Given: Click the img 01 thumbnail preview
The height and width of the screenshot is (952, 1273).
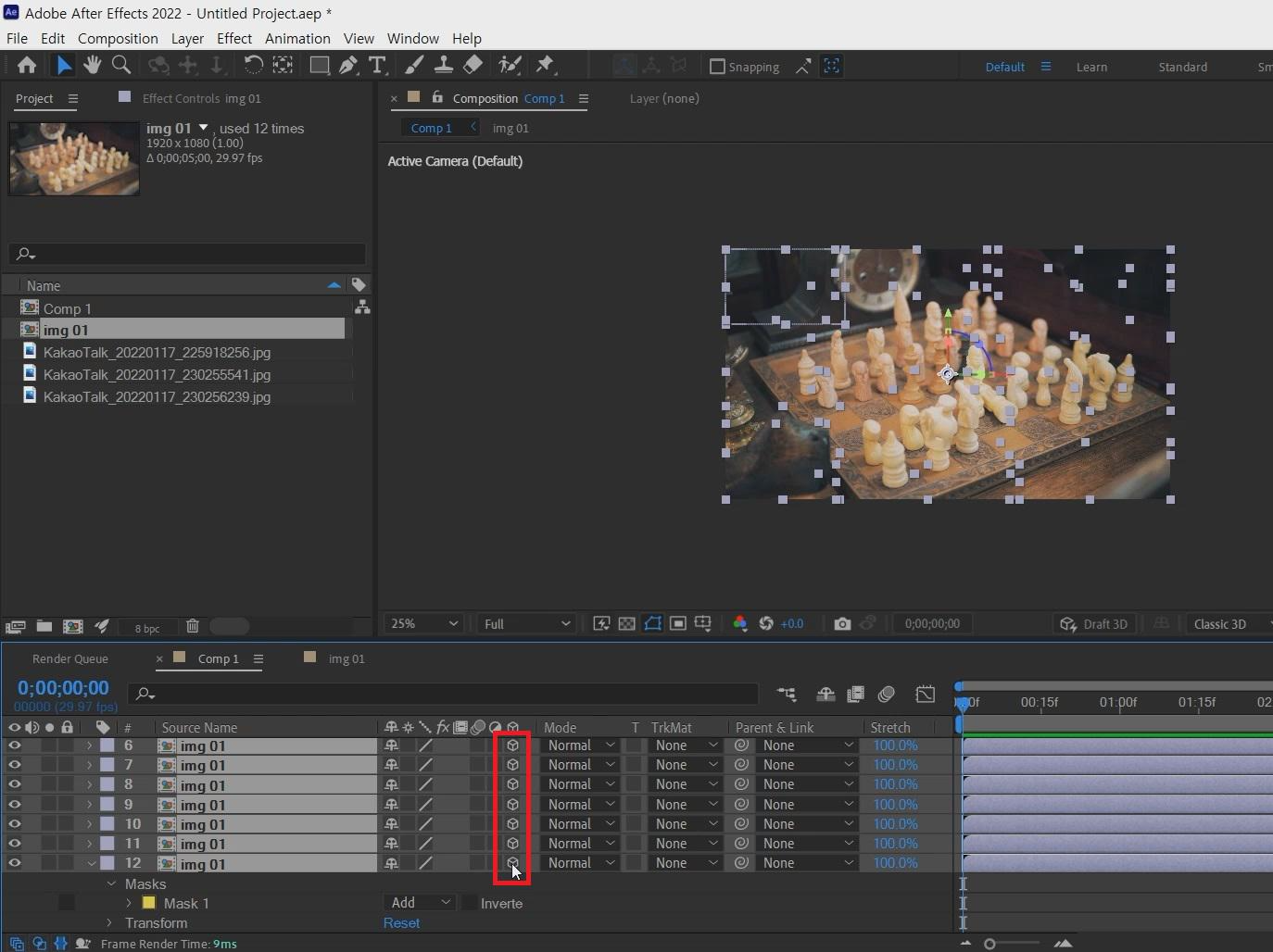Looking at the screenshot, I should click(x=74, y=158).
